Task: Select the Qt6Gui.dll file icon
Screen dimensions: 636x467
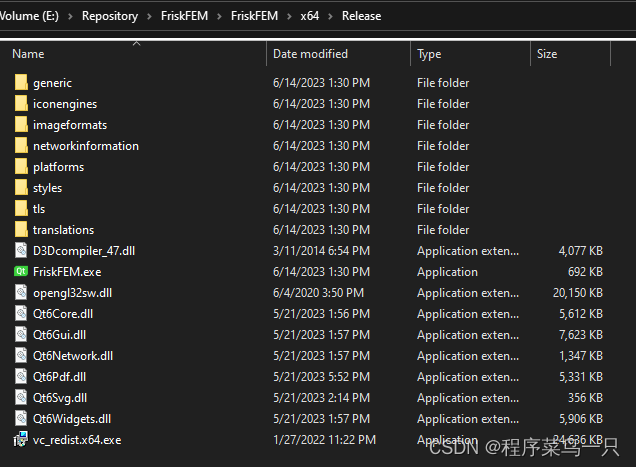Action: [x=21, y=335]
